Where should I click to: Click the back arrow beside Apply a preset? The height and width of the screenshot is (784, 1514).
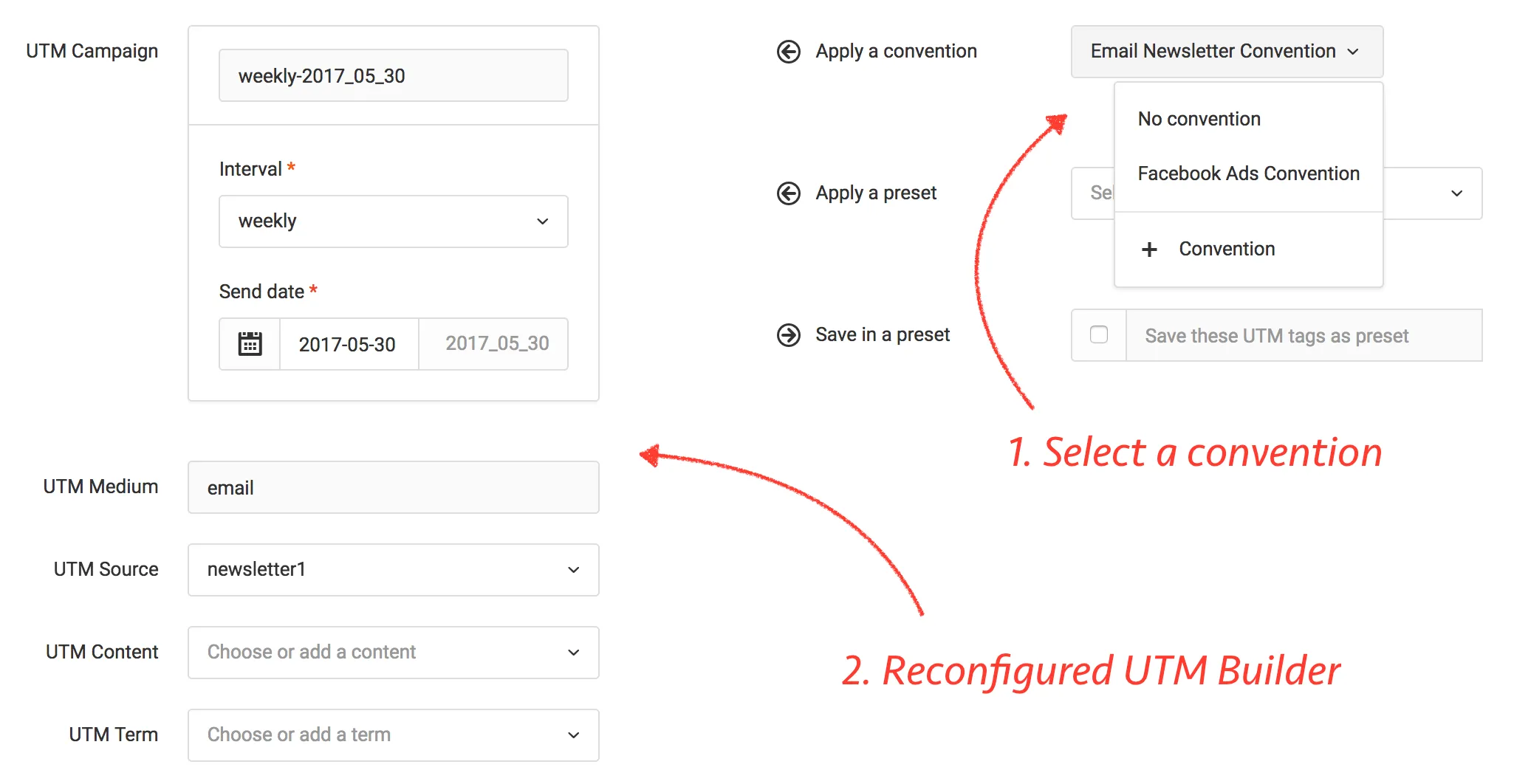[x=789, y=193]
